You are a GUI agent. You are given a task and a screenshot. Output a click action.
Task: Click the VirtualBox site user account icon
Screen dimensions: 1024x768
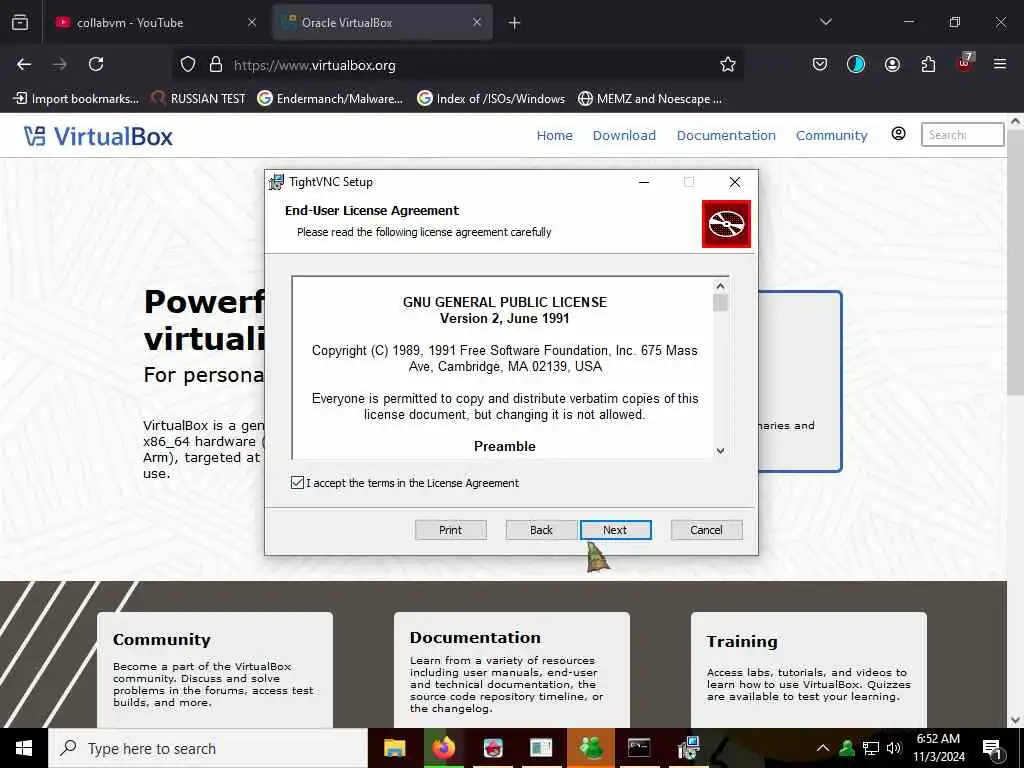[899, 134]
